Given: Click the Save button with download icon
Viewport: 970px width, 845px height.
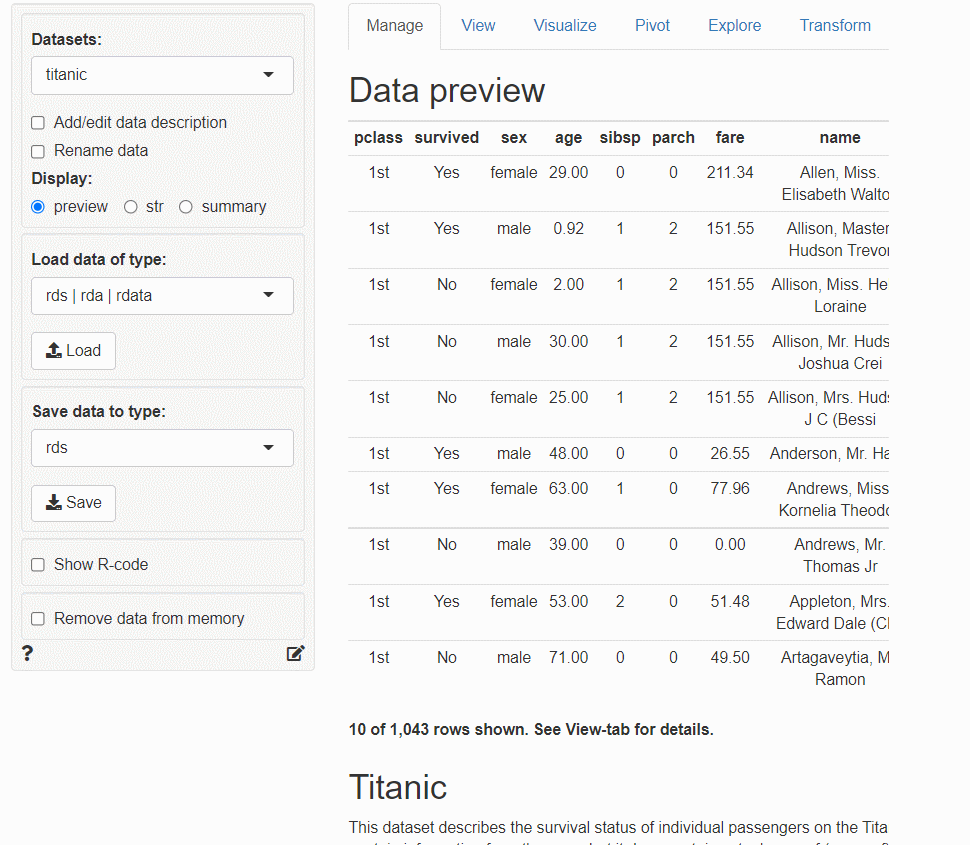Looking at the screenshot, I should (73, 503).
